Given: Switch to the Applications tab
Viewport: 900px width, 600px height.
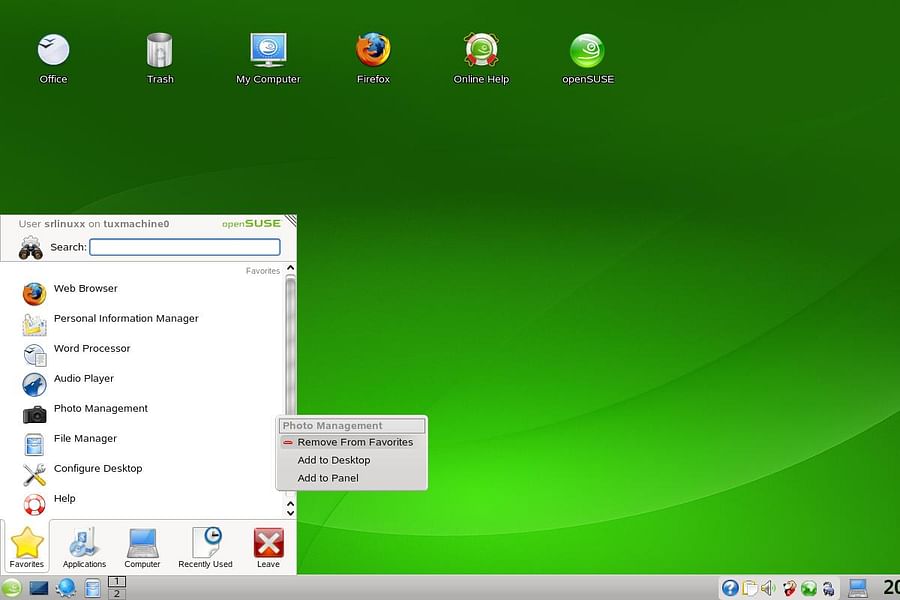Looking at the screenshot, I should [x=84, y=546].
